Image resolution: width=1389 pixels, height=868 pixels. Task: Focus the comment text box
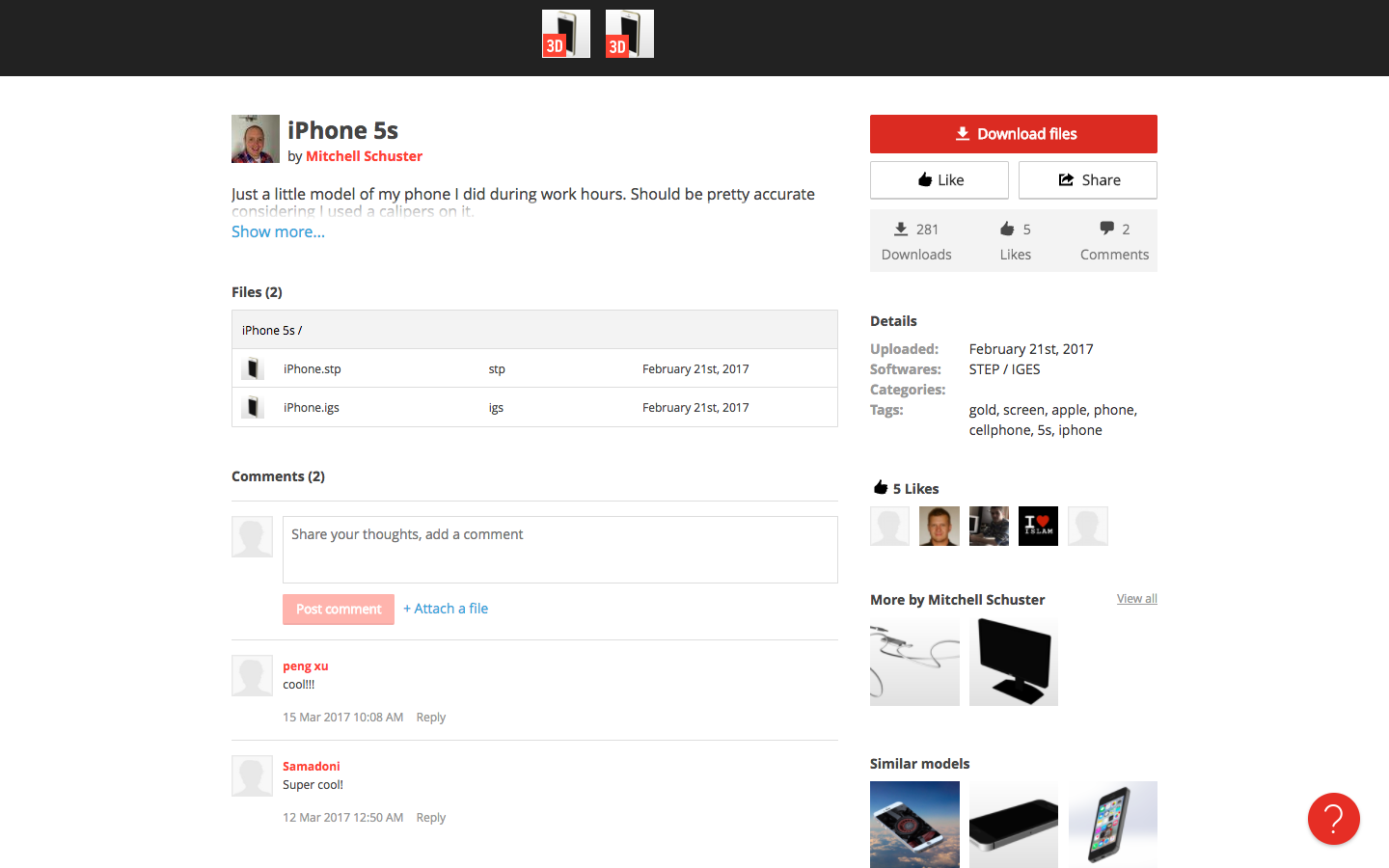(560, 550)
